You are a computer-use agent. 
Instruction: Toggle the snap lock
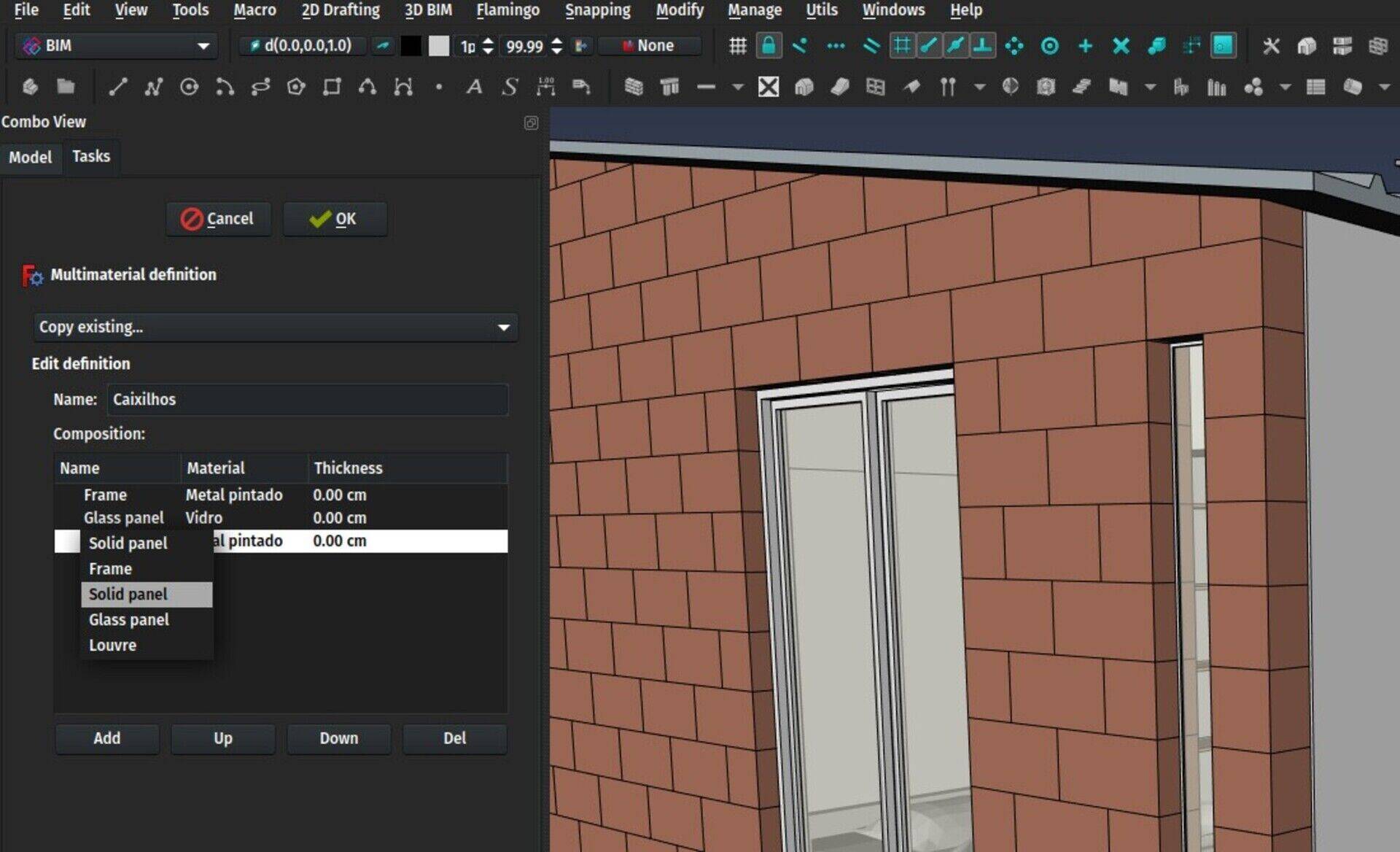pos(769,46)
